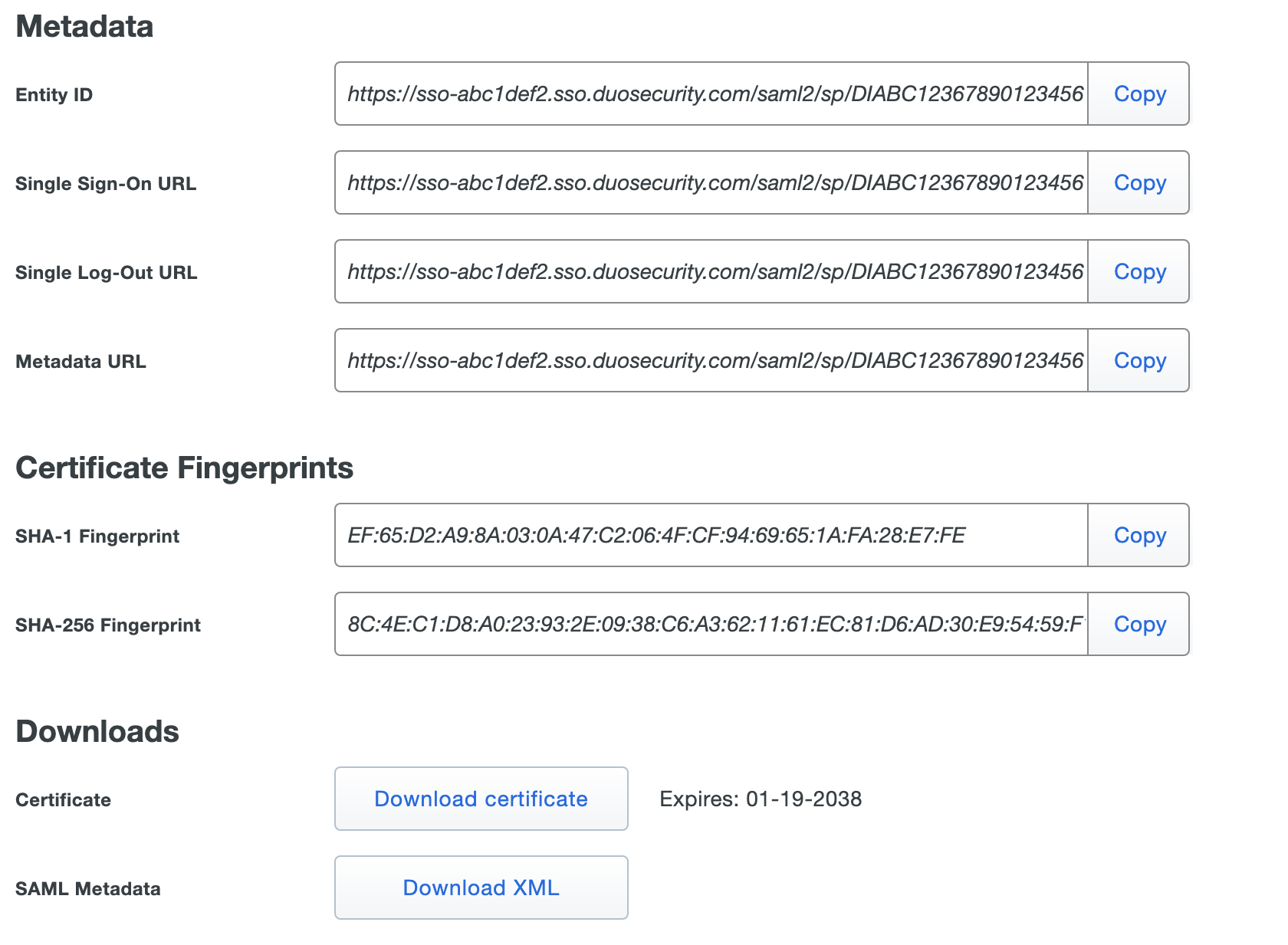Image resolution: width=1288 pixels, height=945 pixels.
Task: Copy the Single Log-Out URL
Action: [x=1138, y=271]
